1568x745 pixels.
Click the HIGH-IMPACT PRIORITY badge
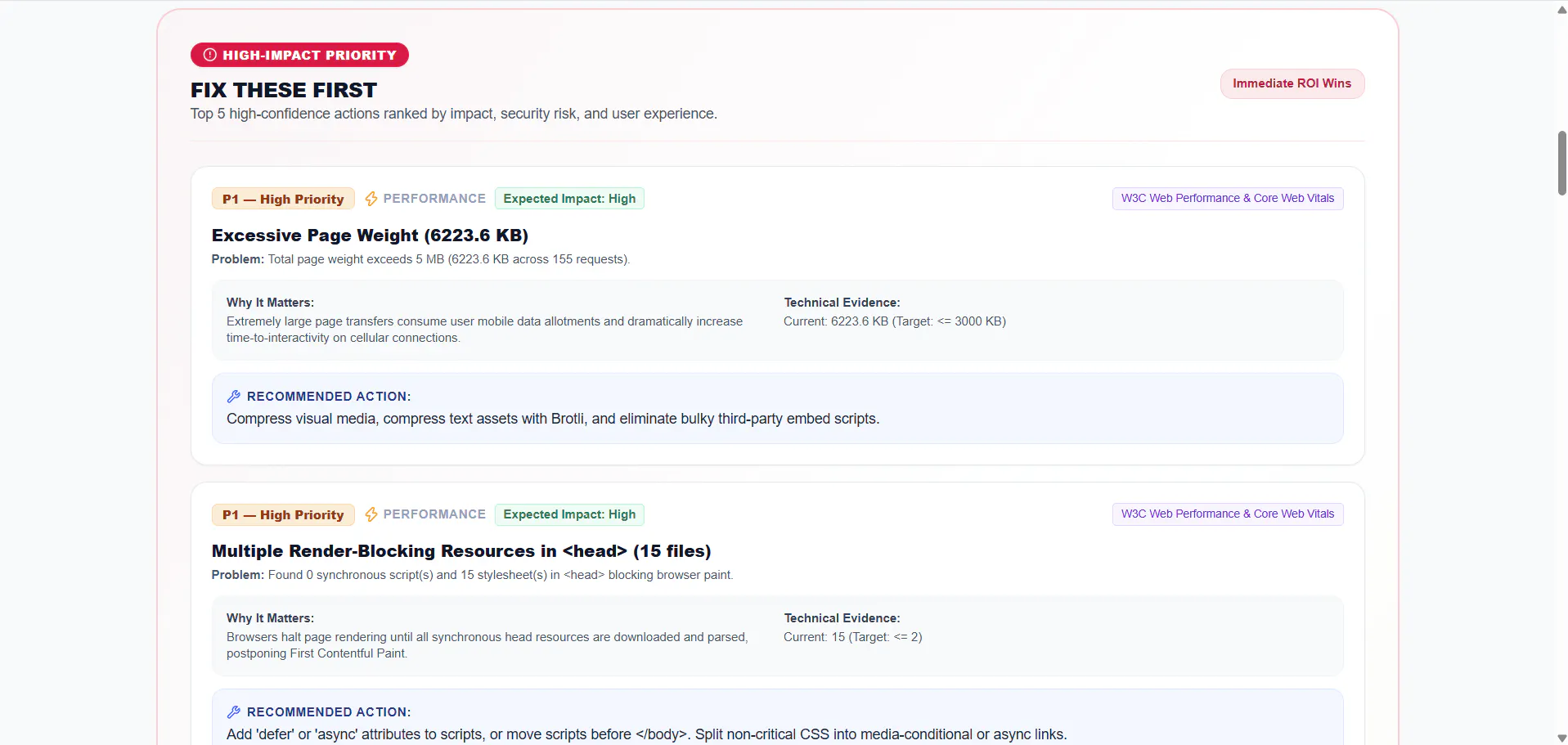click(299, 55)
